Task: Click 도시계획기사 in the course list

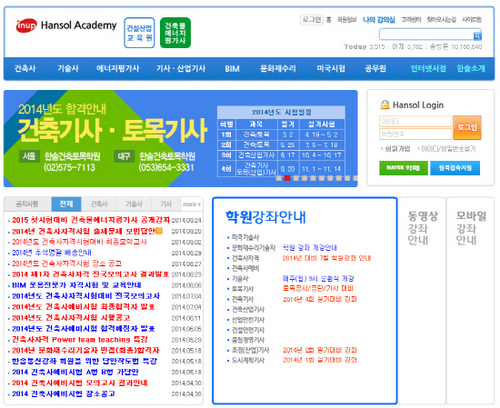Action: click(248, 360)
